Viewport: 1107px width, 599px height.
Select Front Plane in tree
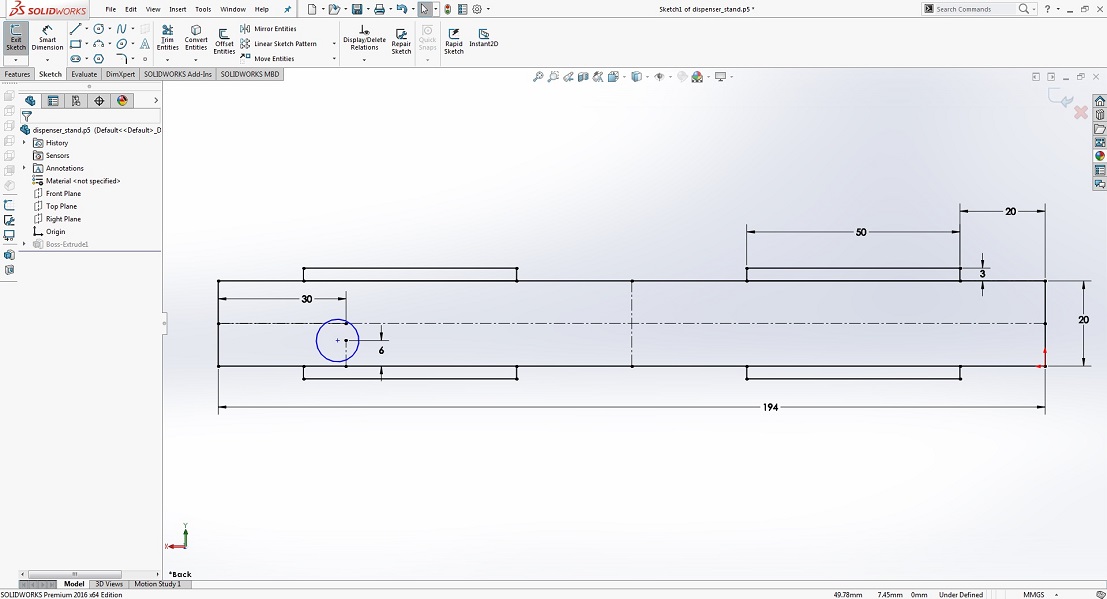click(x=57, y=194)
